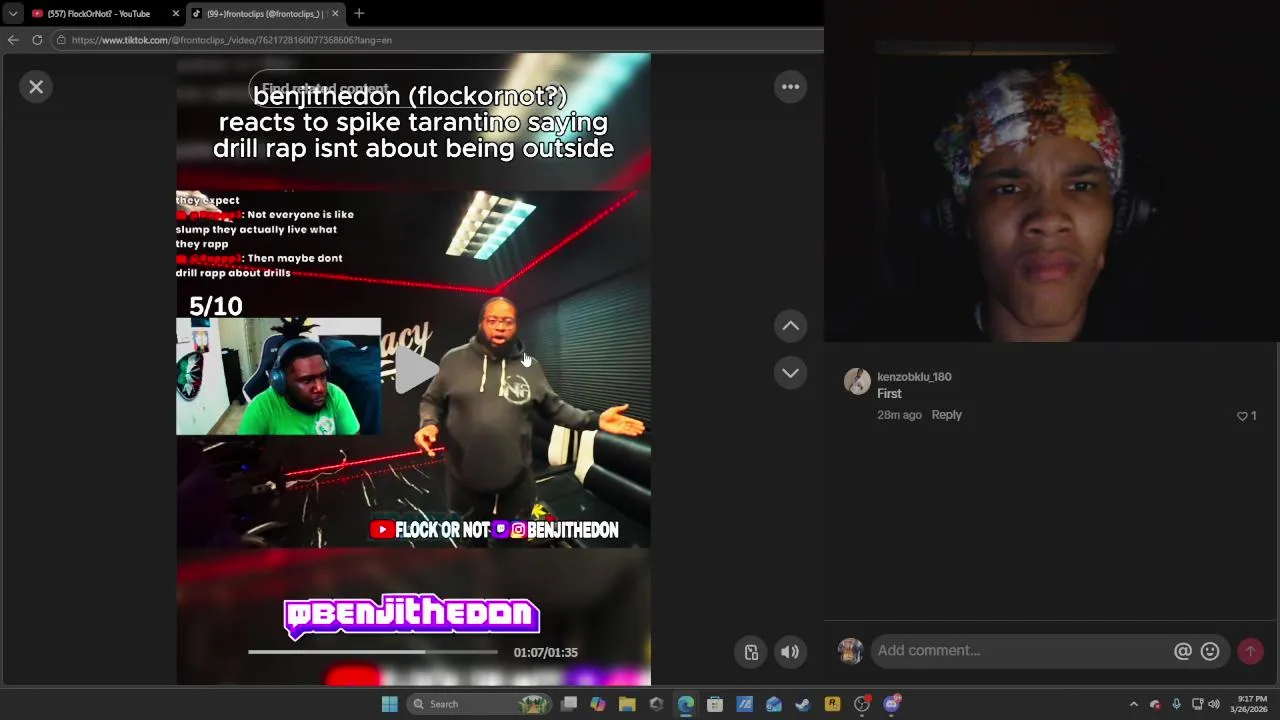This screenshot has width=1280, height=720.
Task: Open Microsoft Store from taskbar
Action: [x=715, y=704]
